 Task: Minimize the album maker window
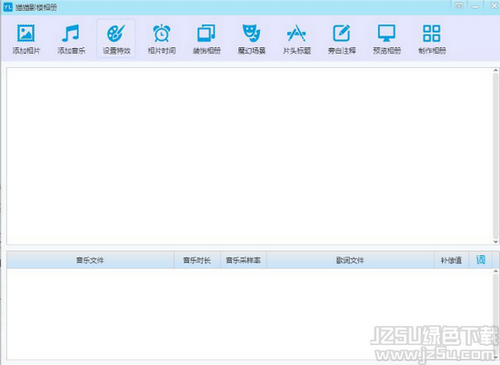point(476,6)
